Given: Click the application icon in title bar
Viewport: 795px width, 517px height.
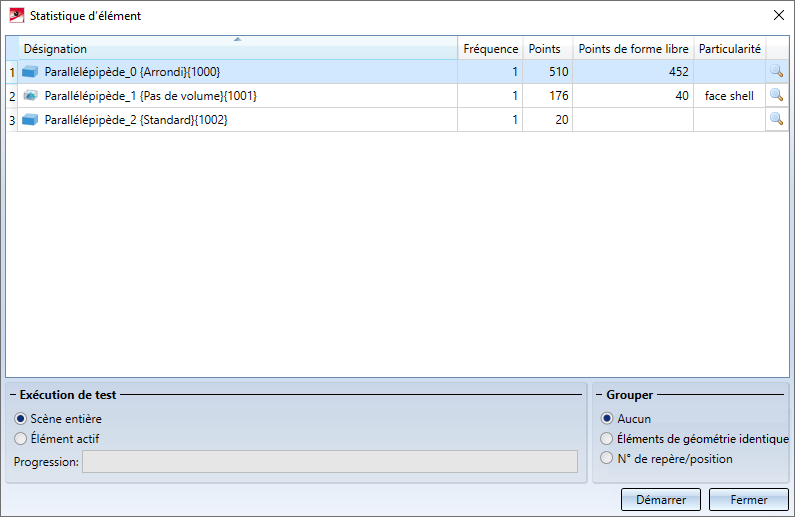Looking at the screenshot, I should [17, 16].
